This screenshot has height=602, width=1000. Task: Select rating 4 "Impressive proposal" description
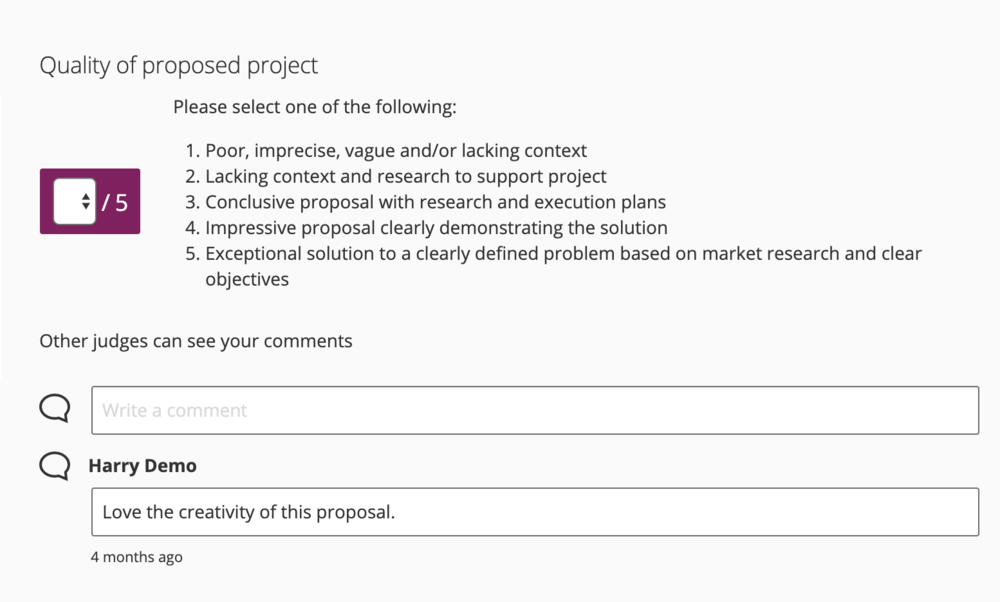coord(437,227)
